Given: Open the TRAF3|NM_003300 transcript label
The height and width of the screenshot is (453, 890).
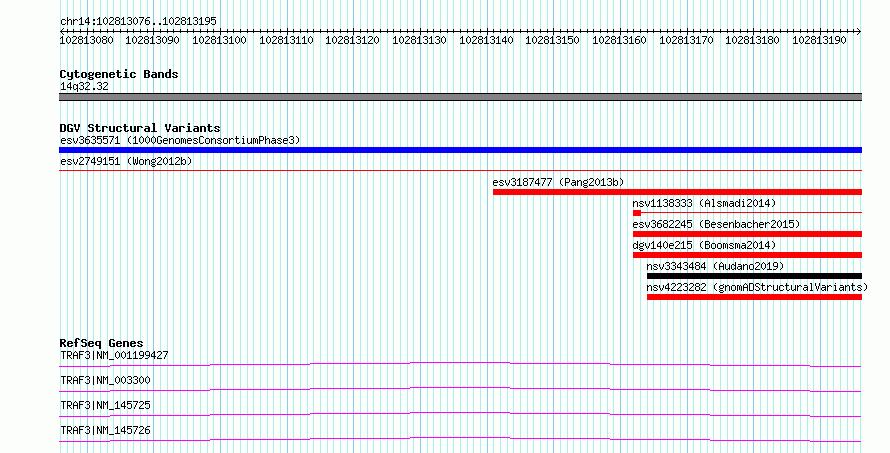Looking at the screenshot, I should coord(105,380).
